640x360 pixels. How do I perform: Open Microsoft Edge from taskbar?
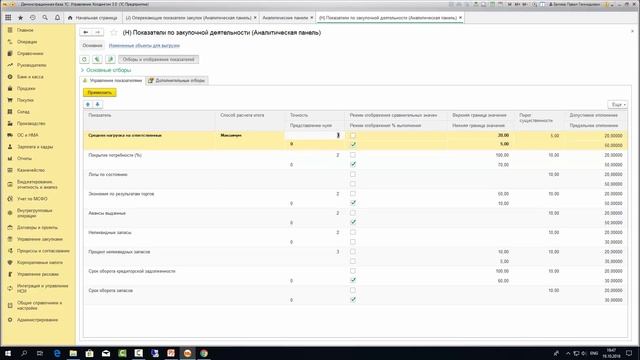click(57, 353)
